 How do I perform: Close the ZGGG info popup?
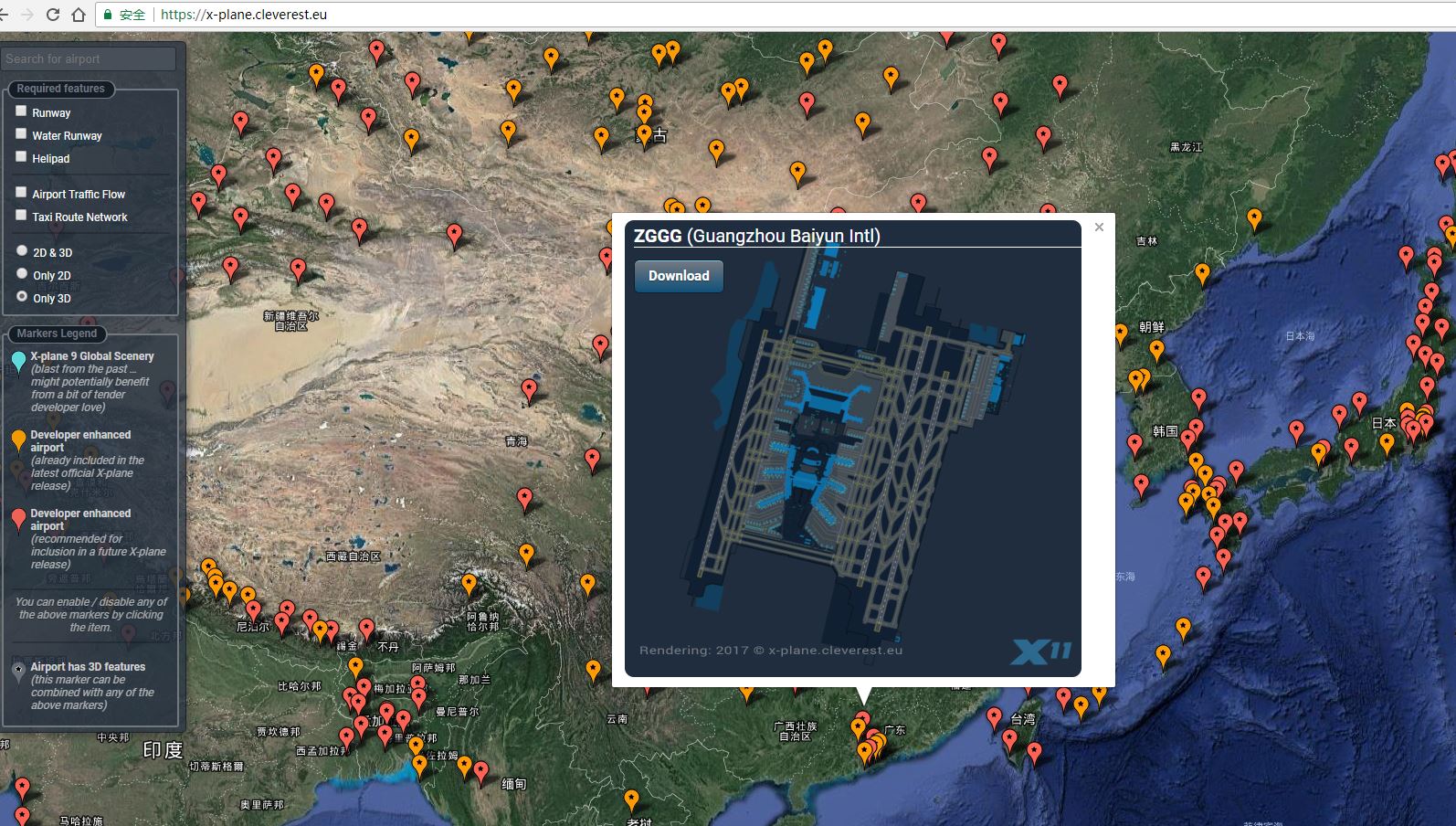(x=1099, y=228)
